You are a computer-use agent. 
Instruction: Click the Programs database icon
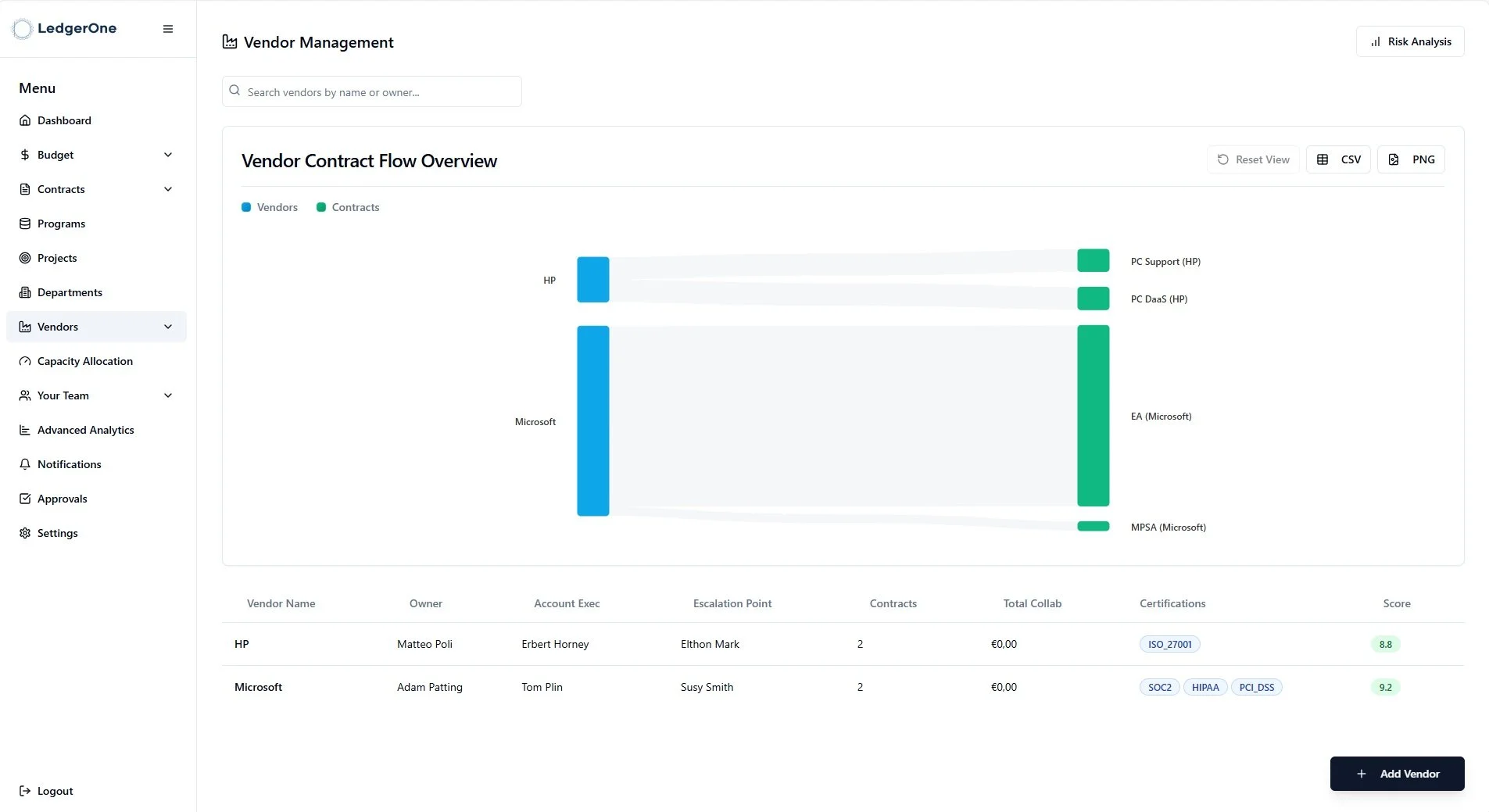click(25, 224)
